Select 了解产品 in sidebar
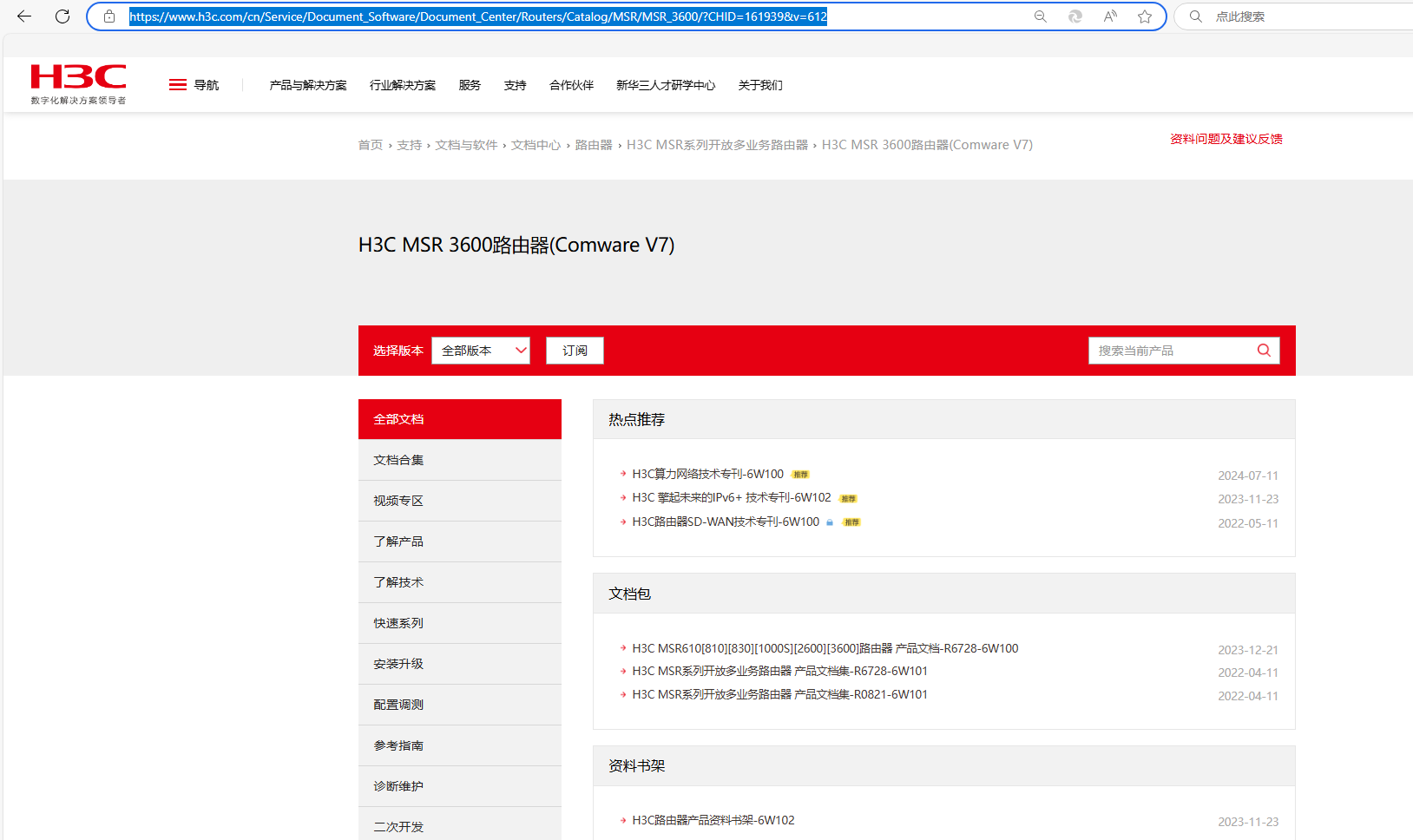Screen dimensions: 1413x840 click(460, 541)
